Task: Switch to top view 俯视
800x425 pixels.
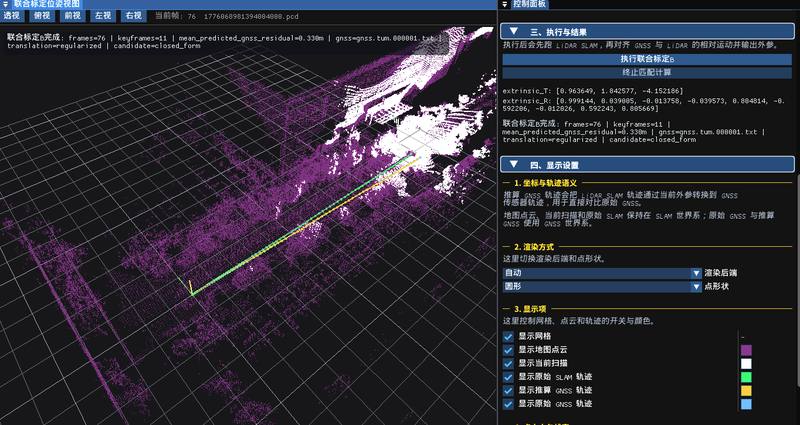Action: [x=42, y=16]
